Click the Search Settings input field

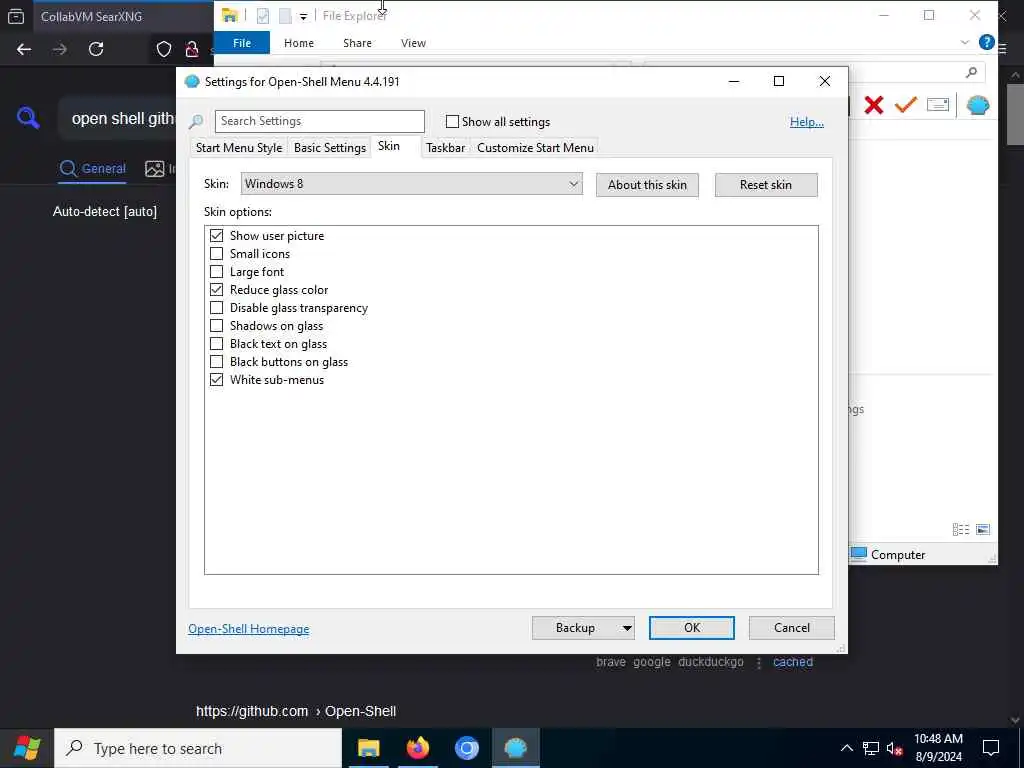coord(319,121)
